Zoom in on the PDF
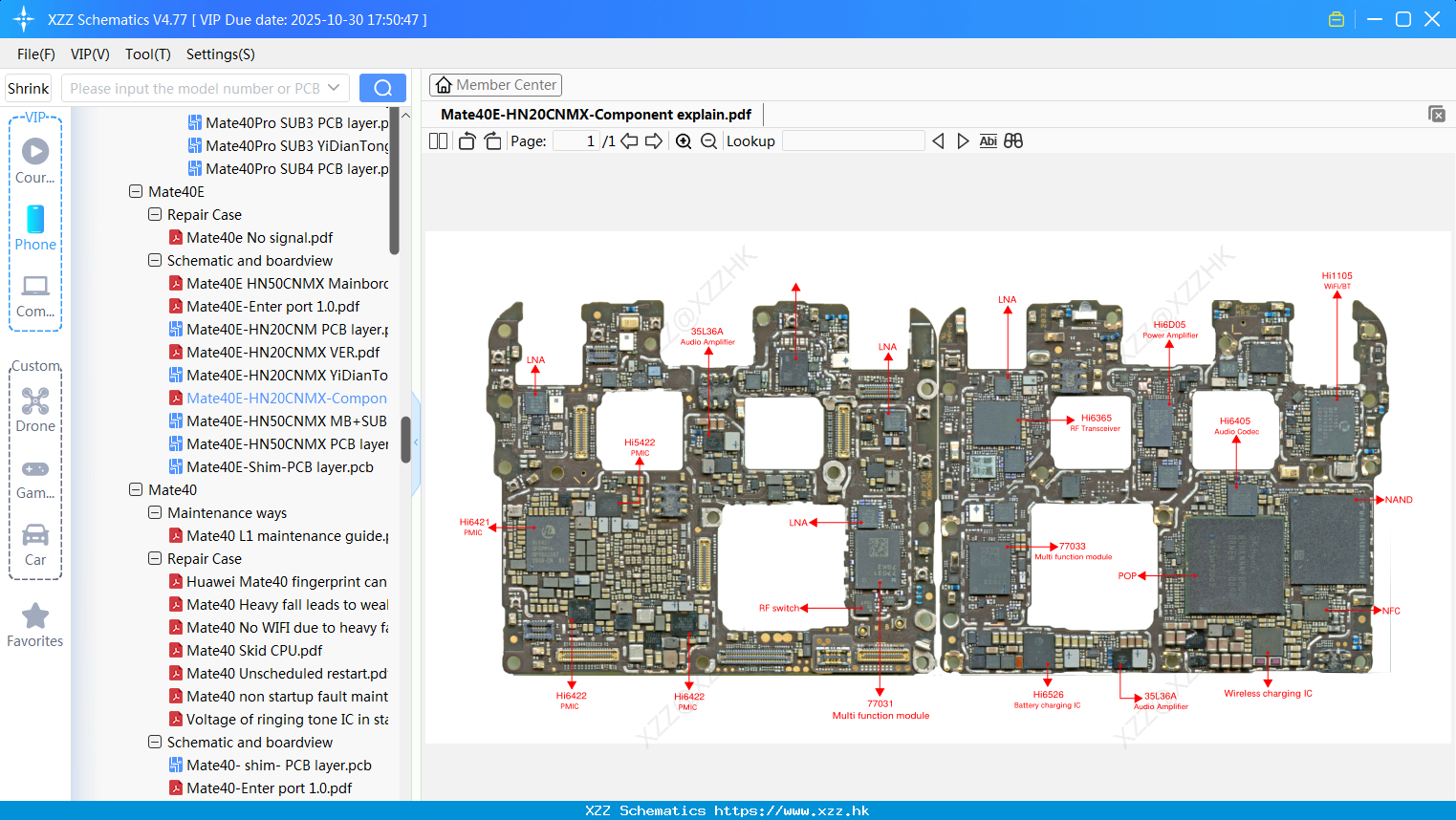The width and height of the screenshot is (1456, 820). (684, 140)
